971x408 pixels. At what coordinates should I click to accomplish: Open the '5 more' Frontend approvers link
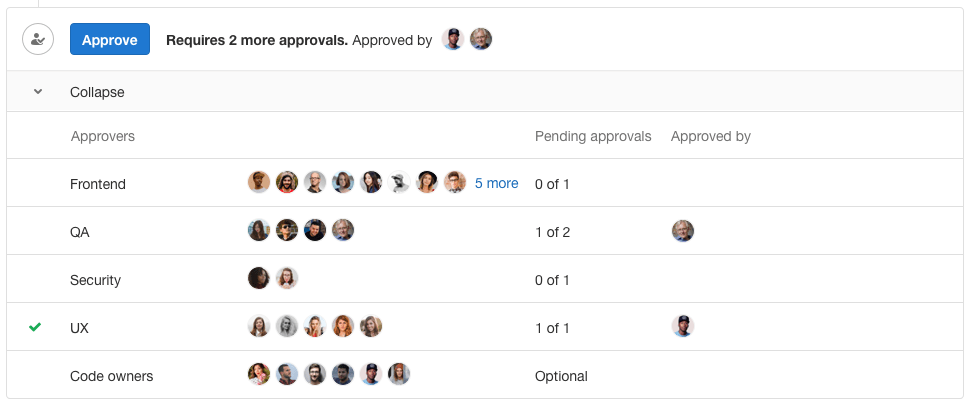pos(496,183)
